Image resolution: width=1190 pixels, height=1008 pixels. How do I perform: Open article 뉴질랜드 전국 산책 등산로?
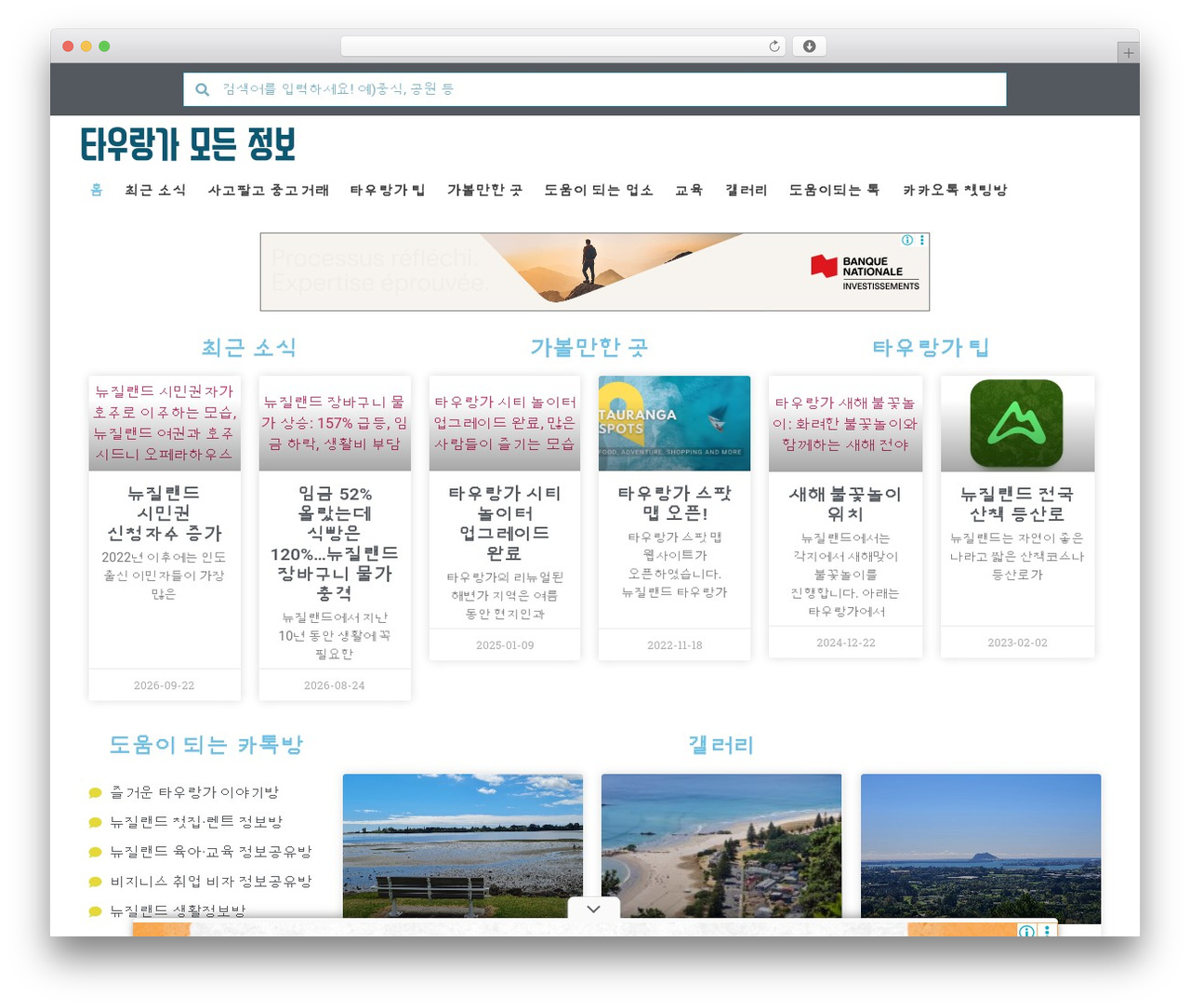click(1017, 503)
